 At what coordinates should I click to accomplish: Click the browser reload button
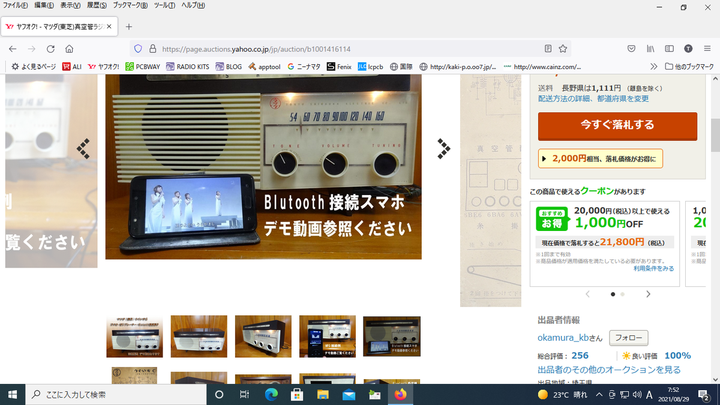click(x=50, y=48)
